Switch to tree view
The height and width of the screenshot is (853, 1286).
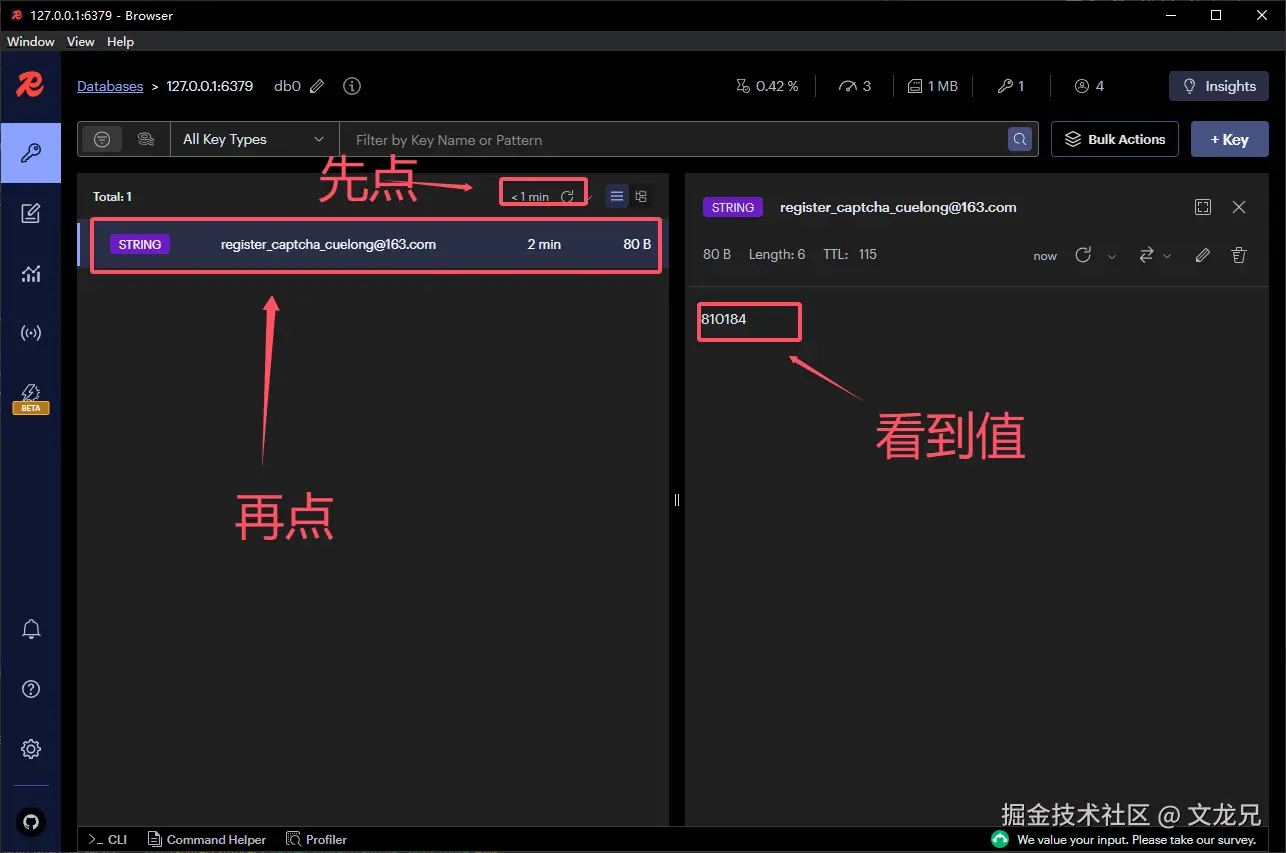pyautogui.click(x=641, y=197)
